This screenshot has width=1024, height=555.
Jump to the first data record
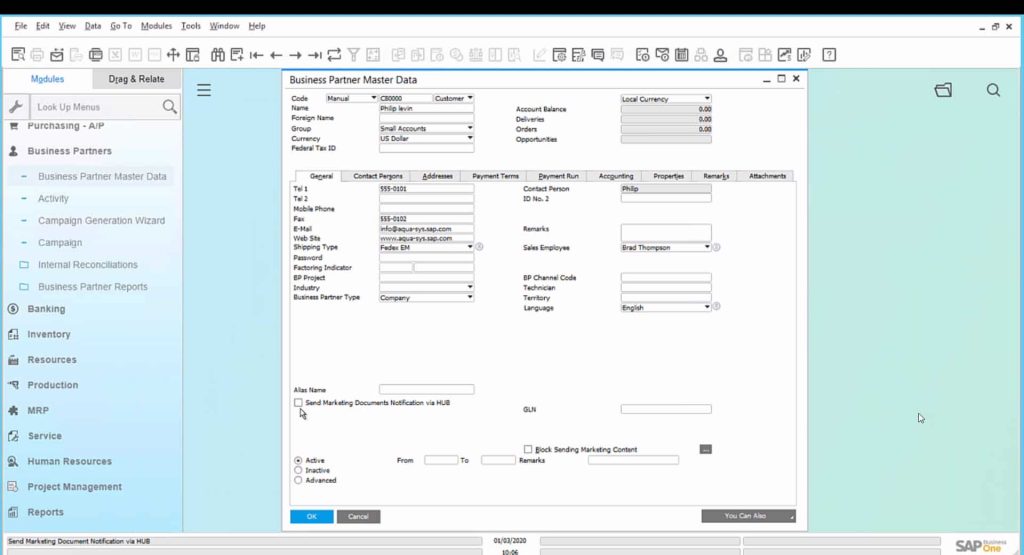point(256,55)
